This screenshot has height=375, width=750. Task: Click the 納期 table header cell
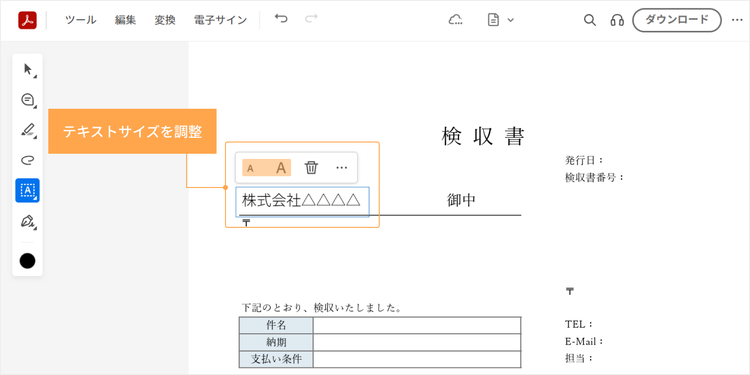tap(276, 342)
